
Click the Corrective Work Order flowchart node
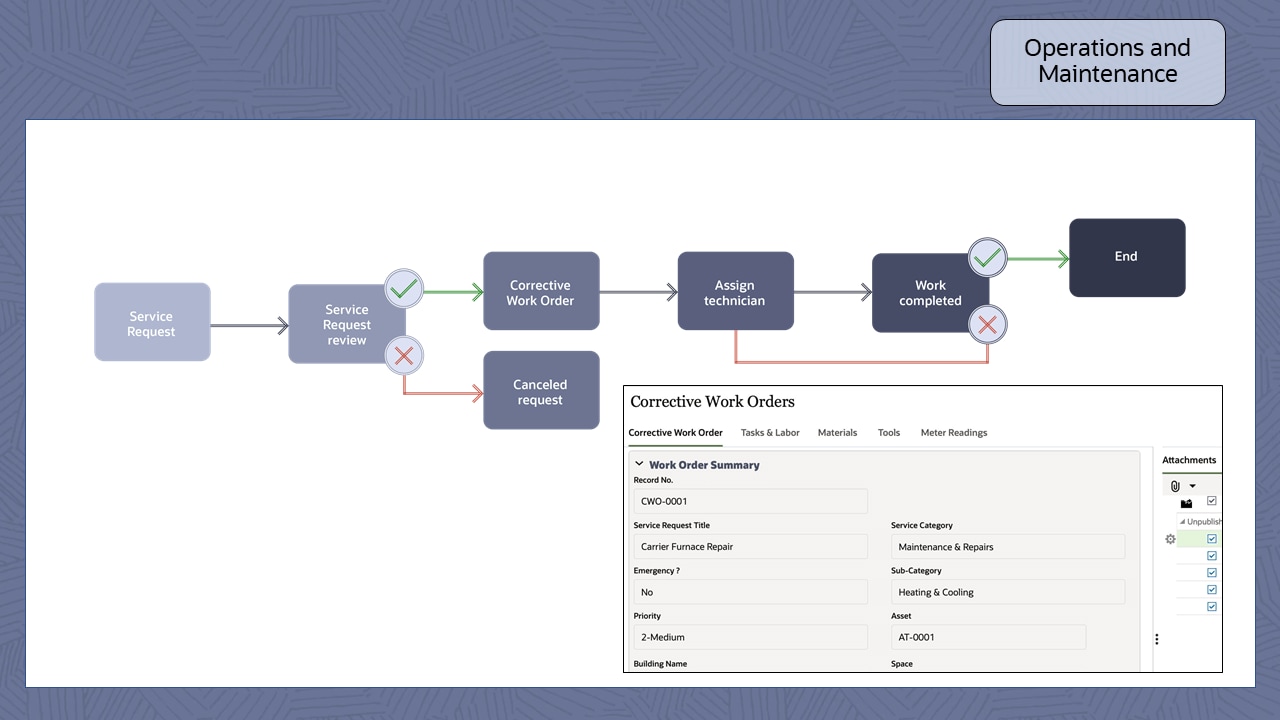coord(541,291)
